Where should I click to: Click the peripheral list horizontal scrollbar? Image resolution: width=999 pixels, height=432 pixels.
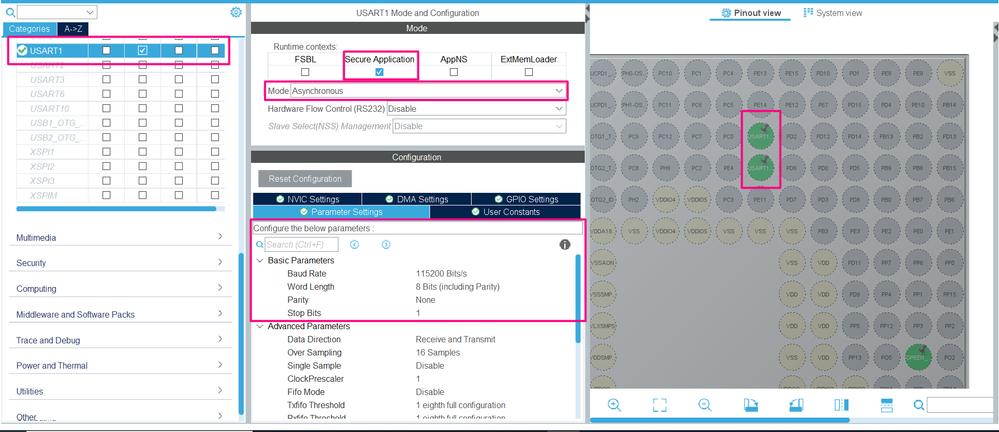click(116, 208)
